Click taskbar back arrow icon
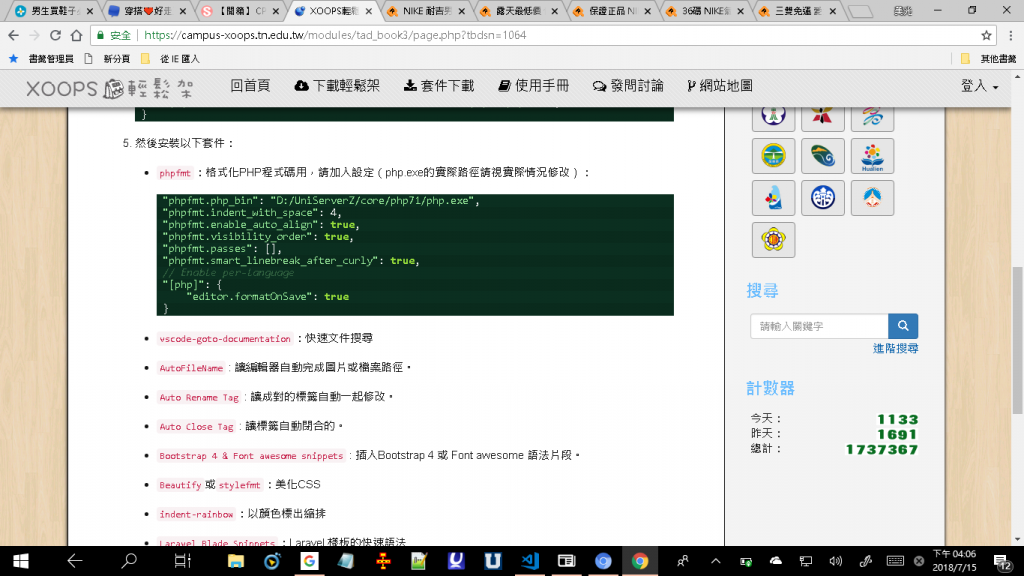Image resolution: width=1024 pixels, height=576 pixels. (x=74, y=561)
